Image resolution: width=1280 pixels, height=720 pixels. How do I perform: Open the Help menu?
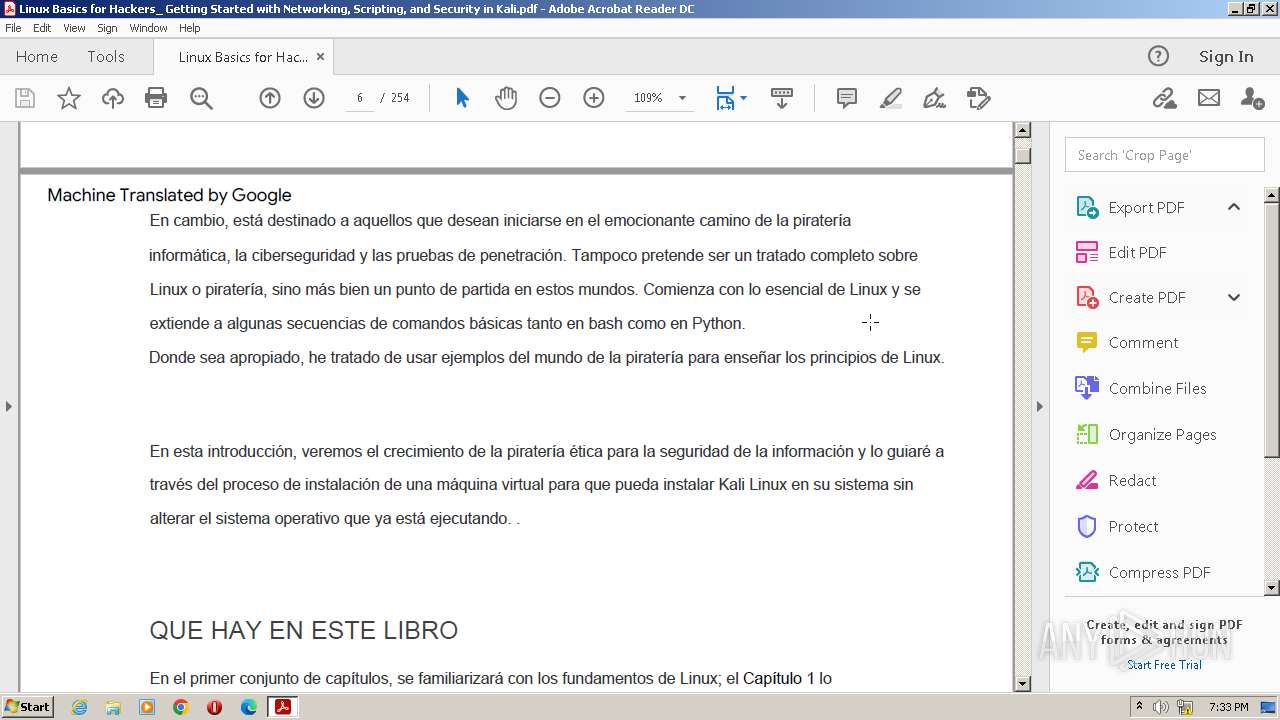tap(190, 28)
